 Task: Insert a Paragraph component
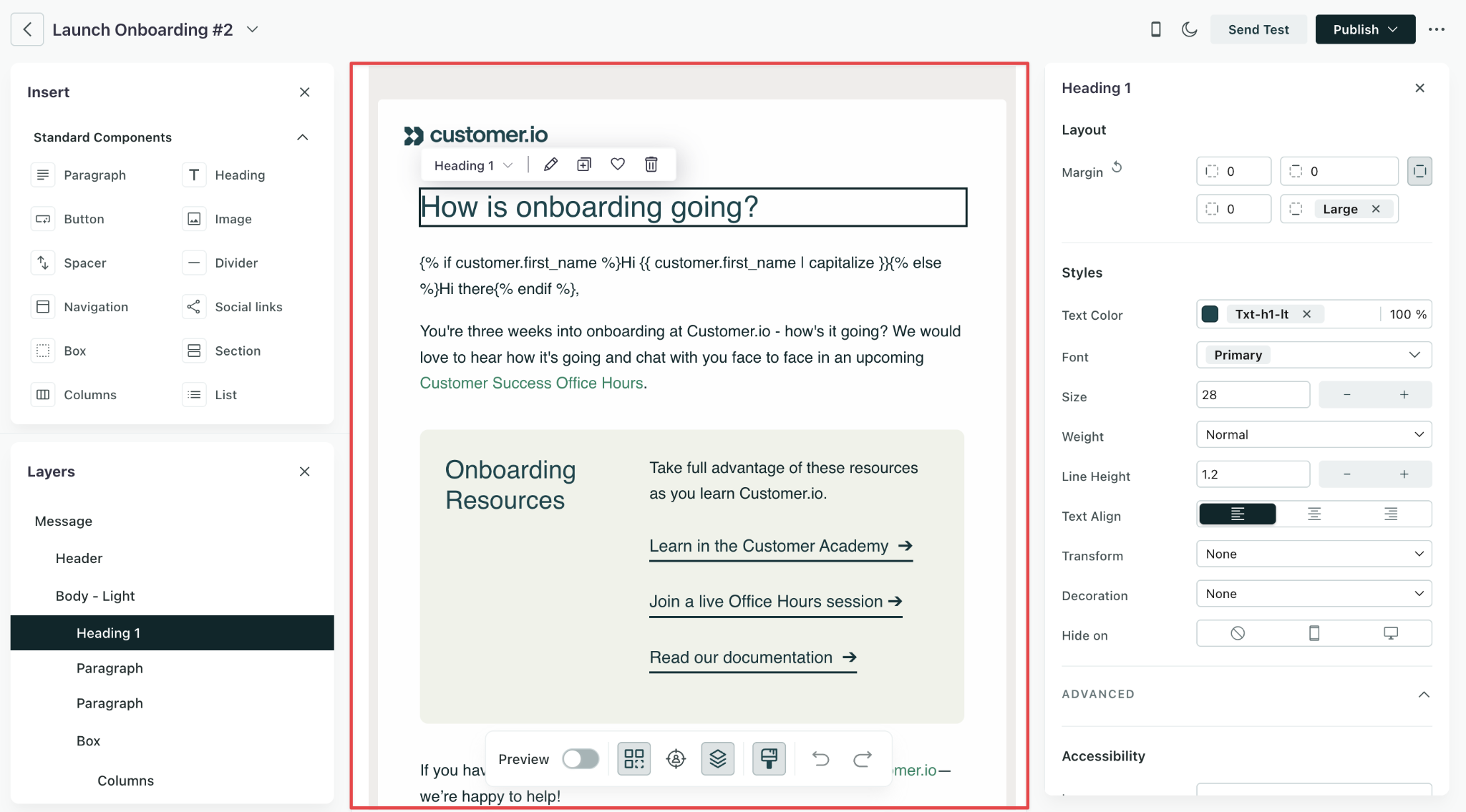pyautogui.click(x=80, y=175)
